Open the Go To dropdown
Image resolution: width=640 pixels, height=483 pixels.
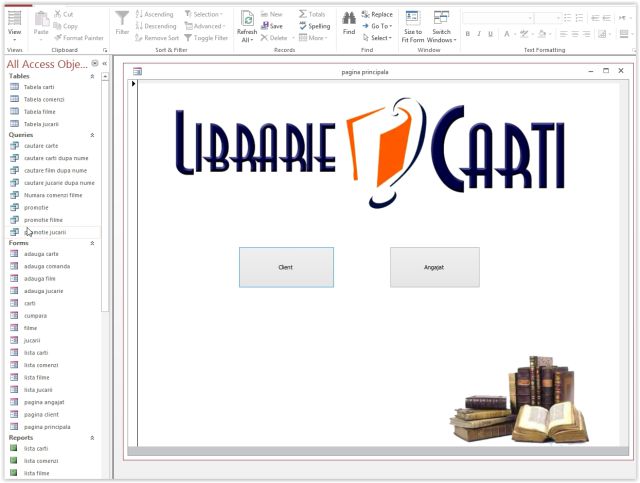(x=377, y=26)
